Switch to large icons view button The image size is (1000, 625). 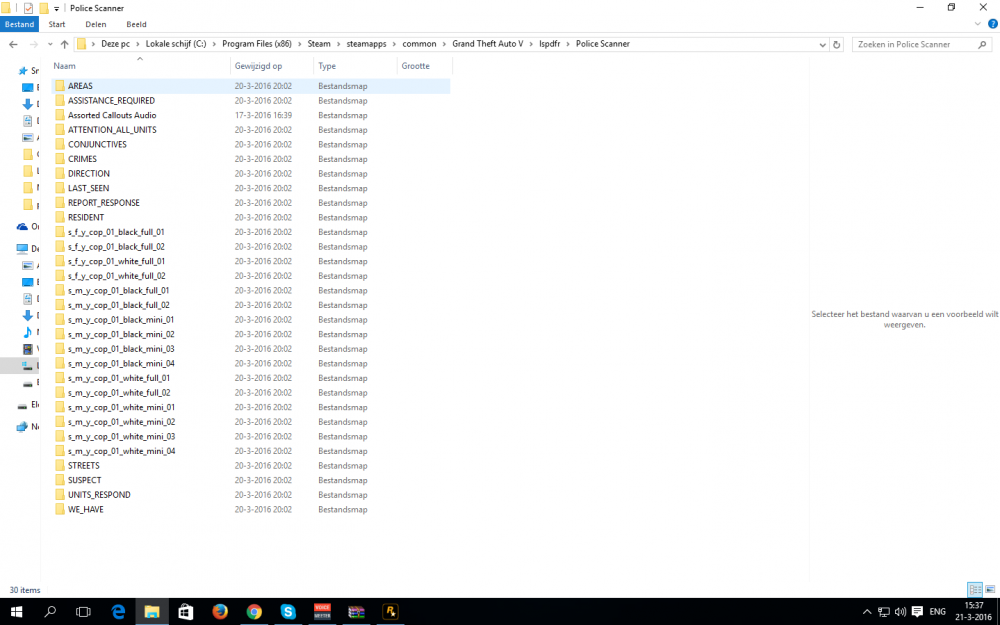[990, 590]
